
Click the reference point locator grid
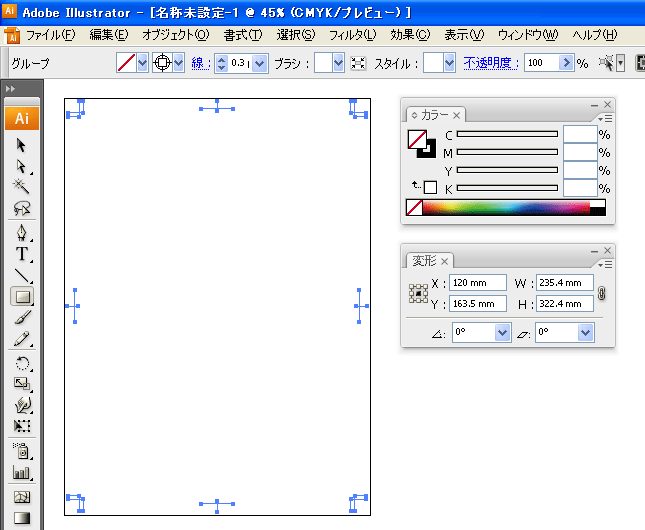[418, 294]
